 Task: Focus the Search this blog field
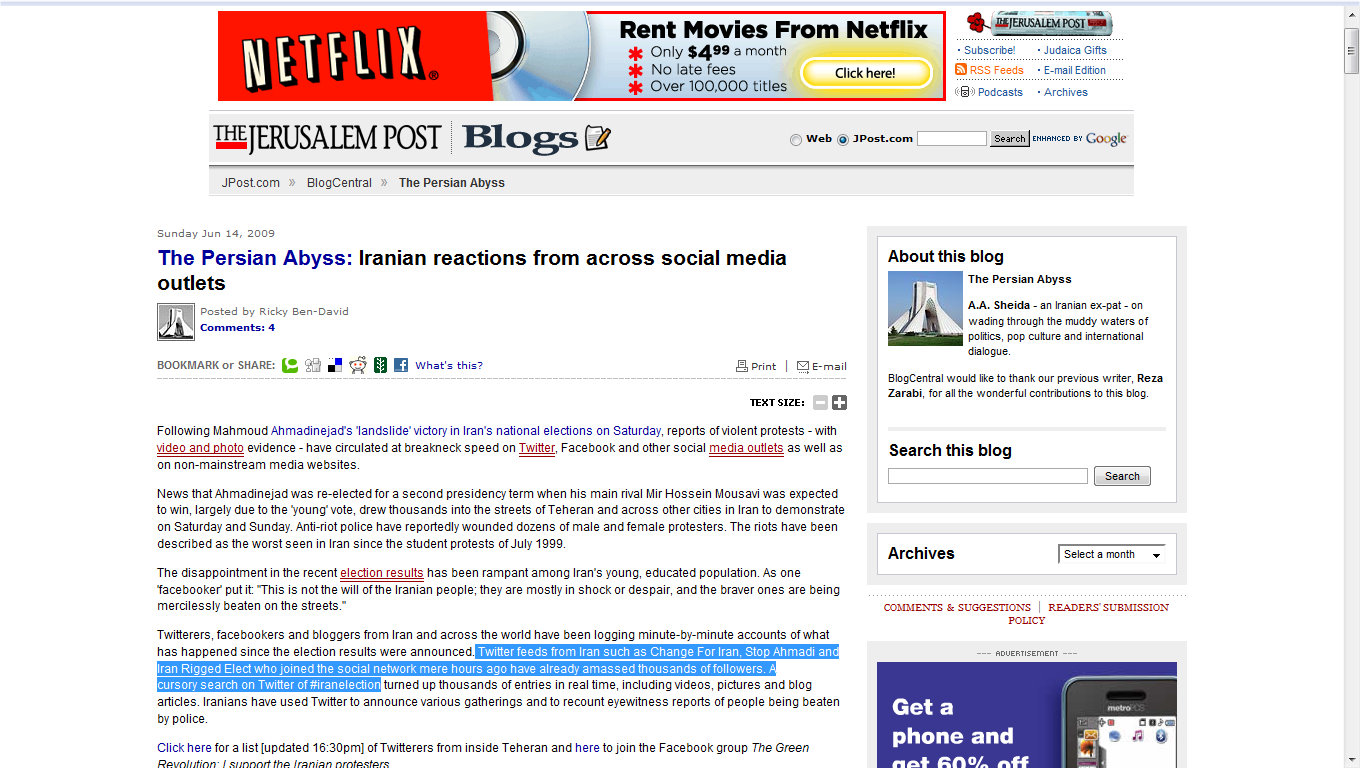pos(988,476)
